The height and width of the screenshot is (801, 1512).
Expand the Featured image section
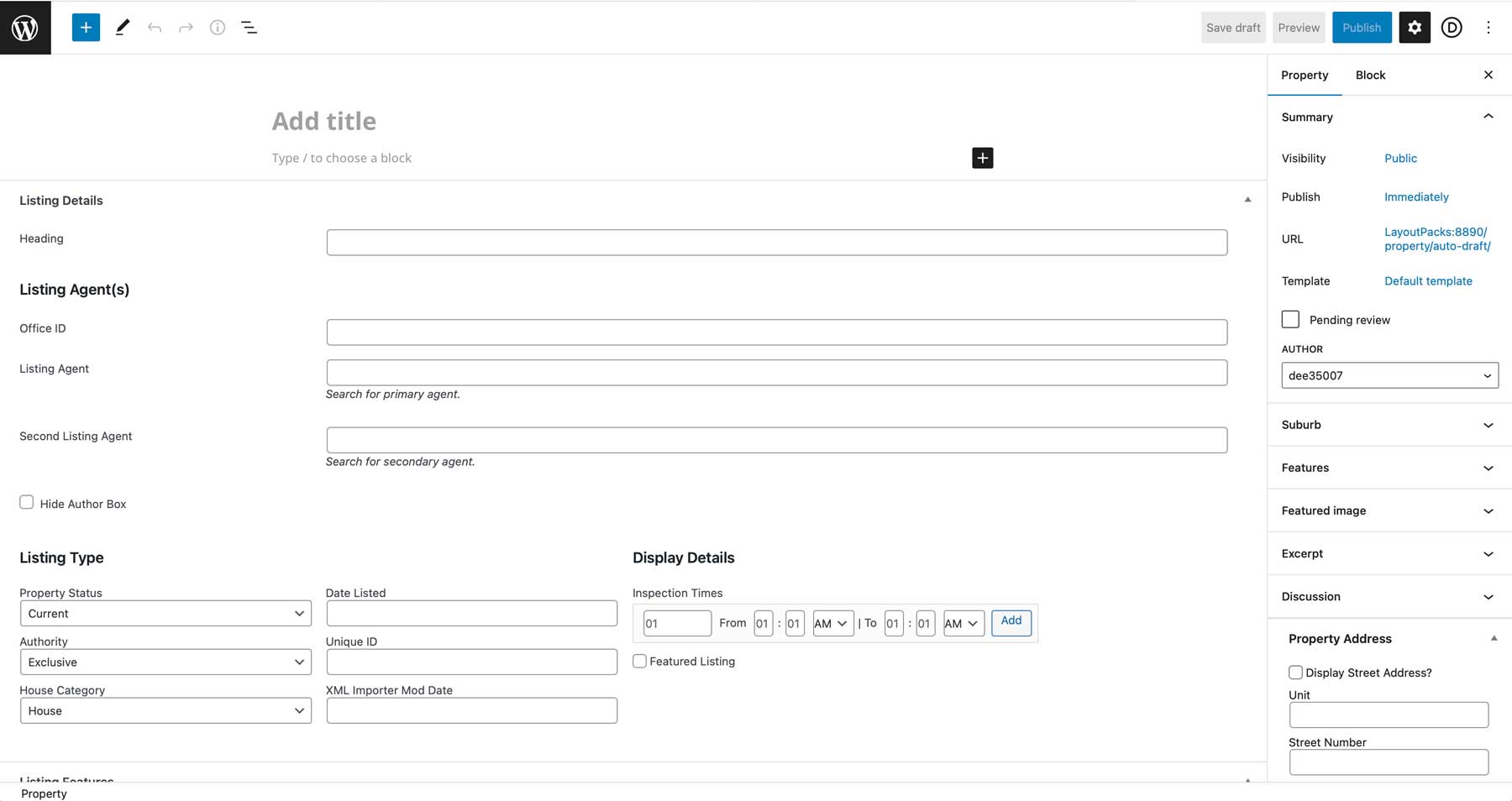1387,510
